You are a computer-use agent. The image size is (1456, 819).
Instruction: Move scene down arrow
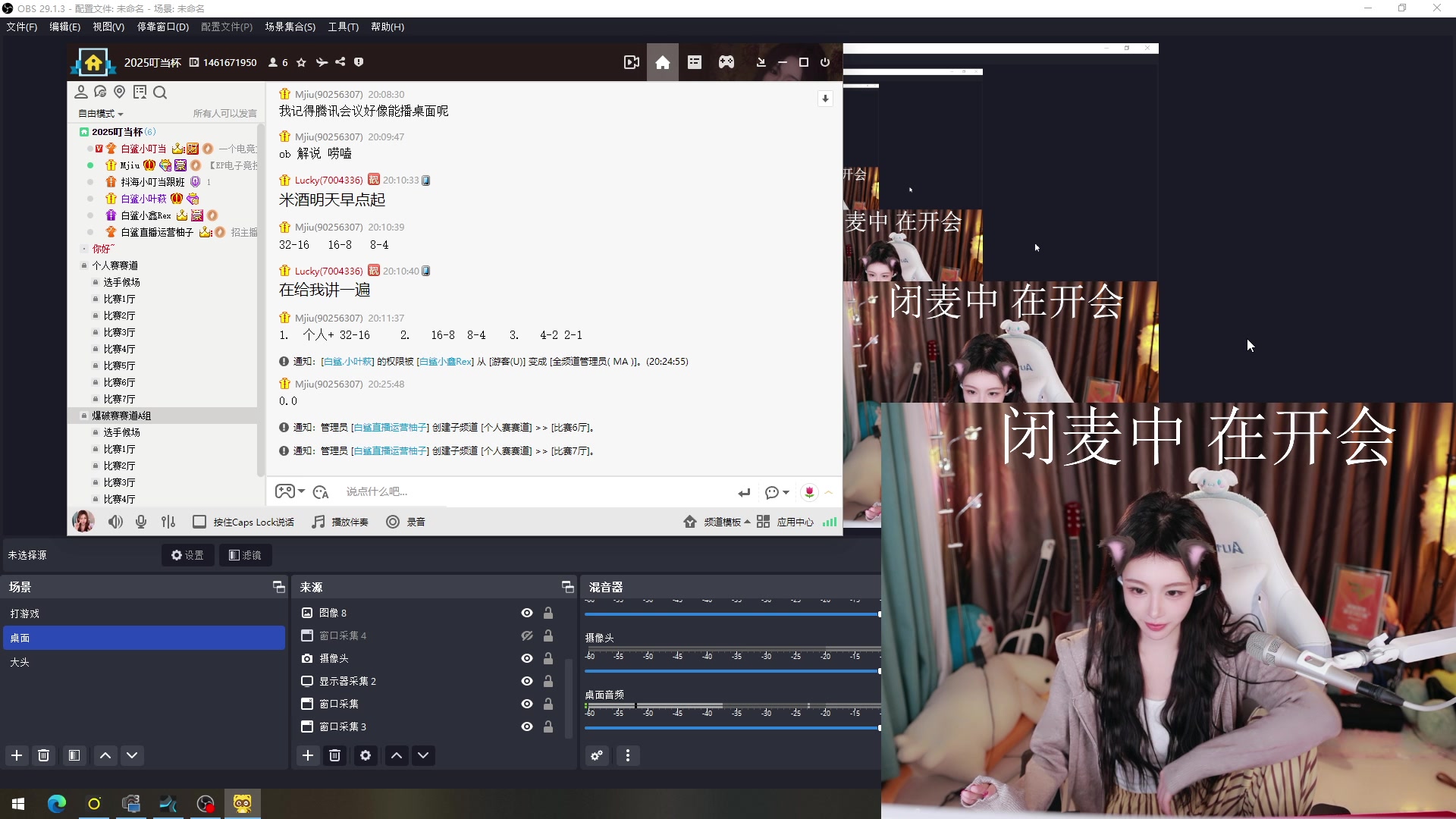[x=132, y=755]
